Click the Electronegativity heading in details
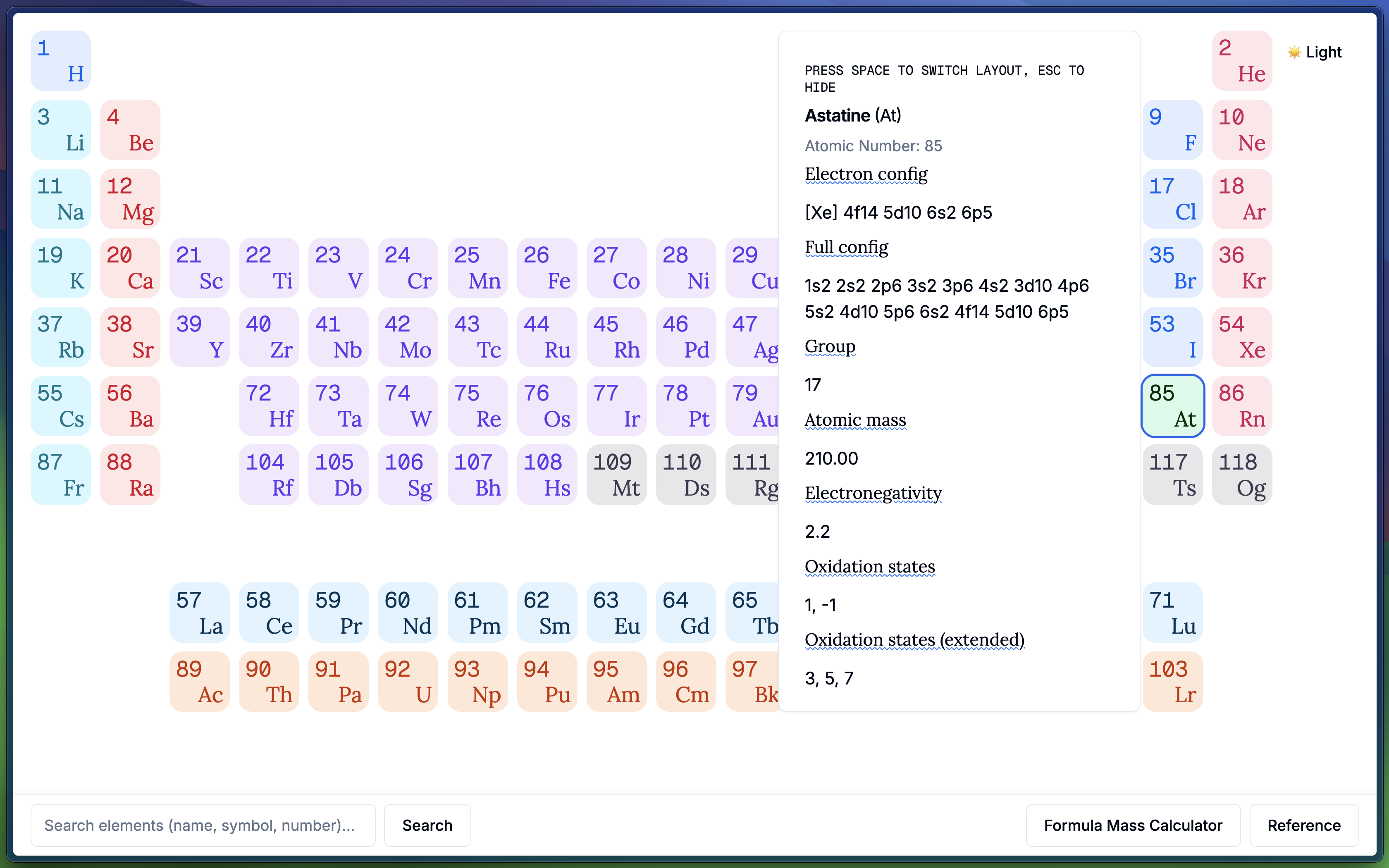The height and width of the screenshot is (868, 1389). tap(872, 493)
